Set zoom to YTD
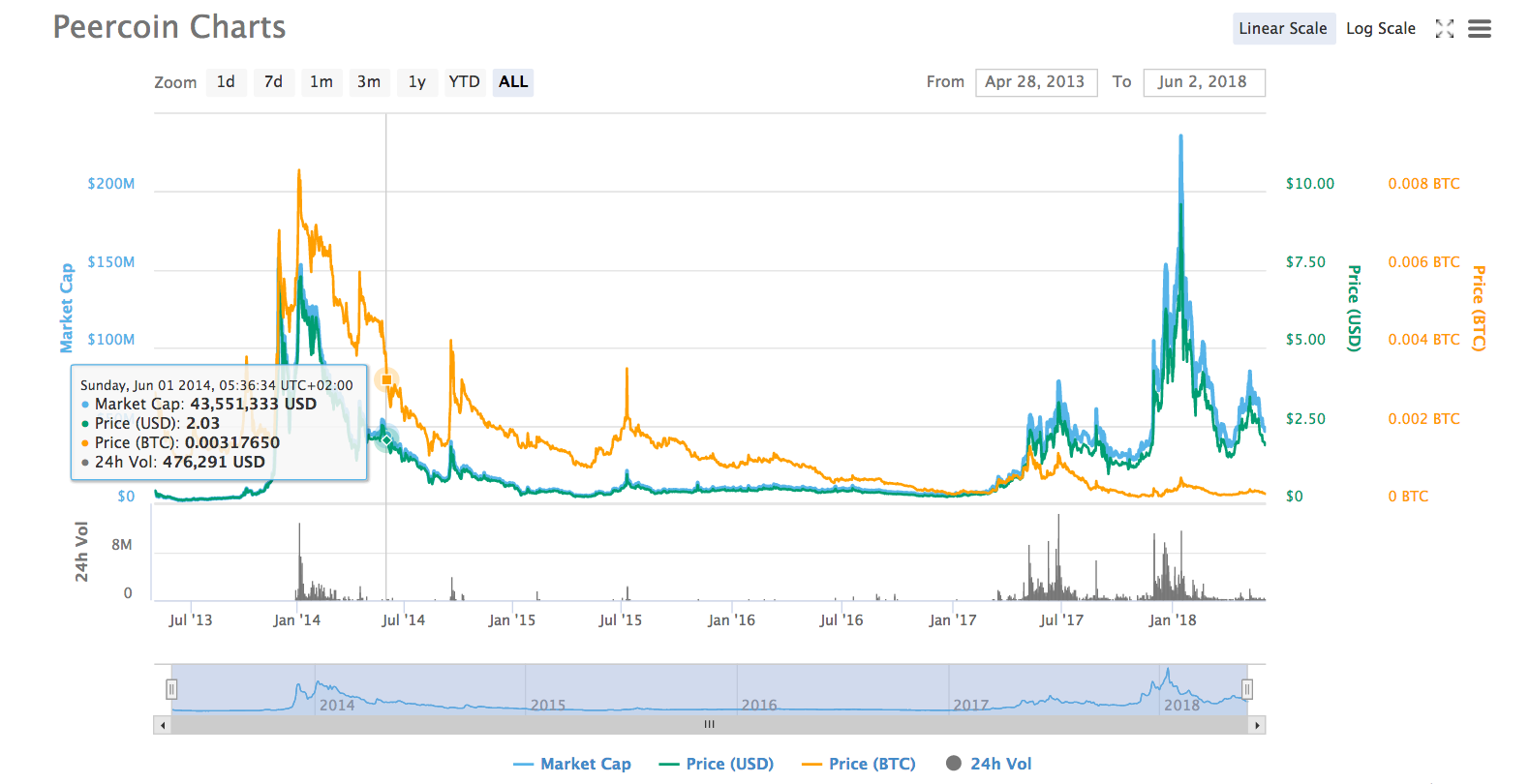The image size is (1530, 784). click(465, 82)
